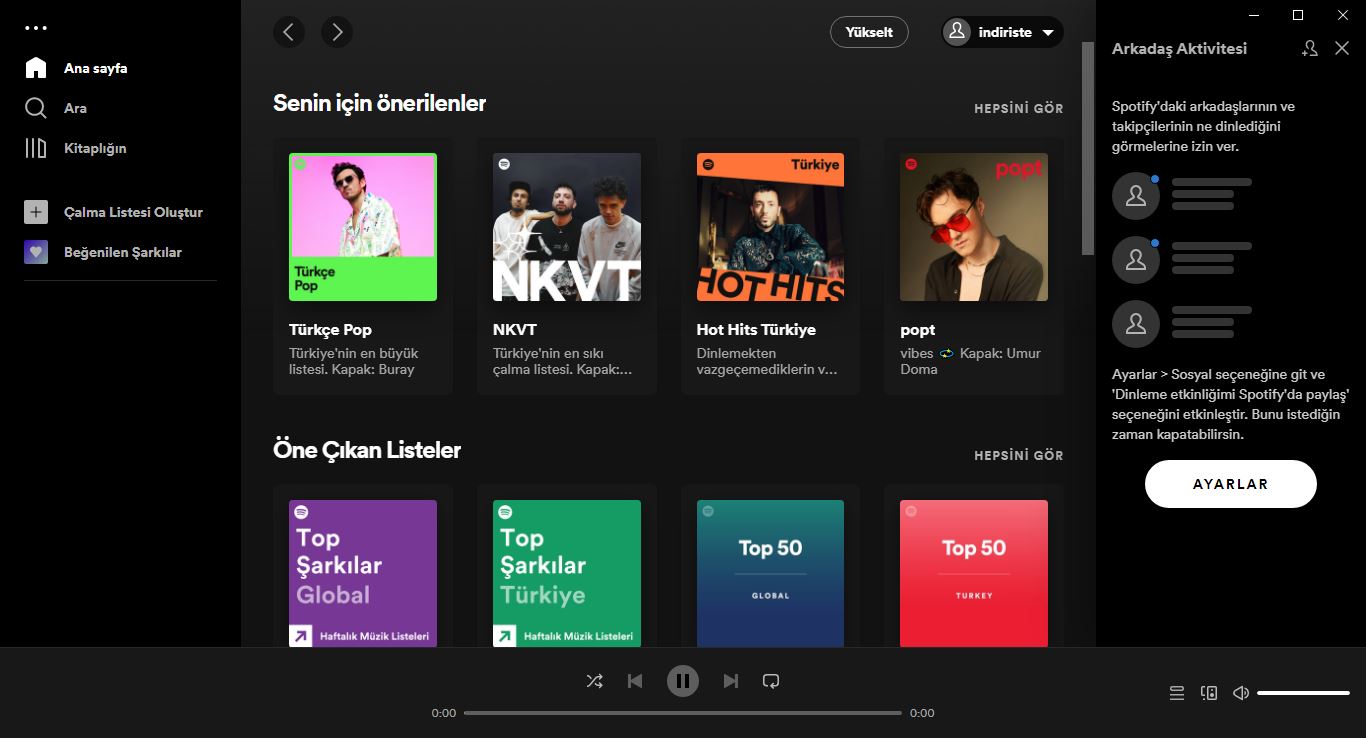Open the Türkçe Pop playlist cover

coord(363,227)
